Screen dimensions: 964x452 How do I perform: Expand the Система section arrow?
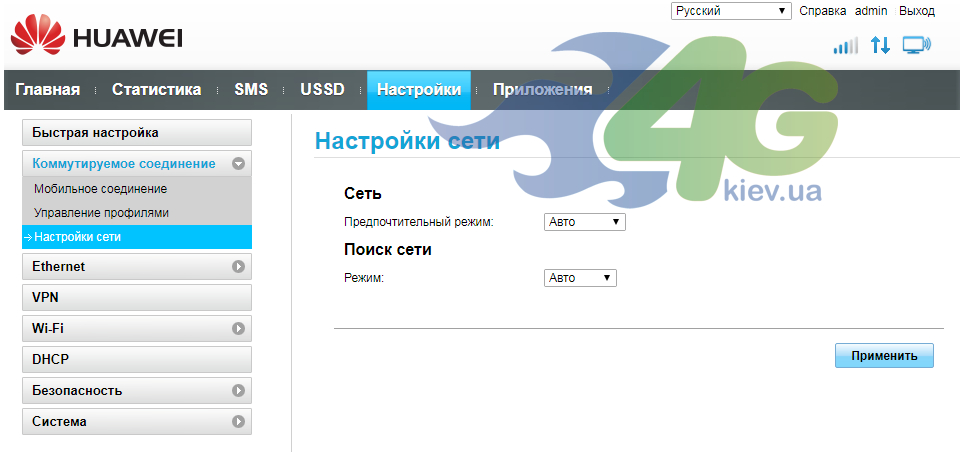[238, 422]
